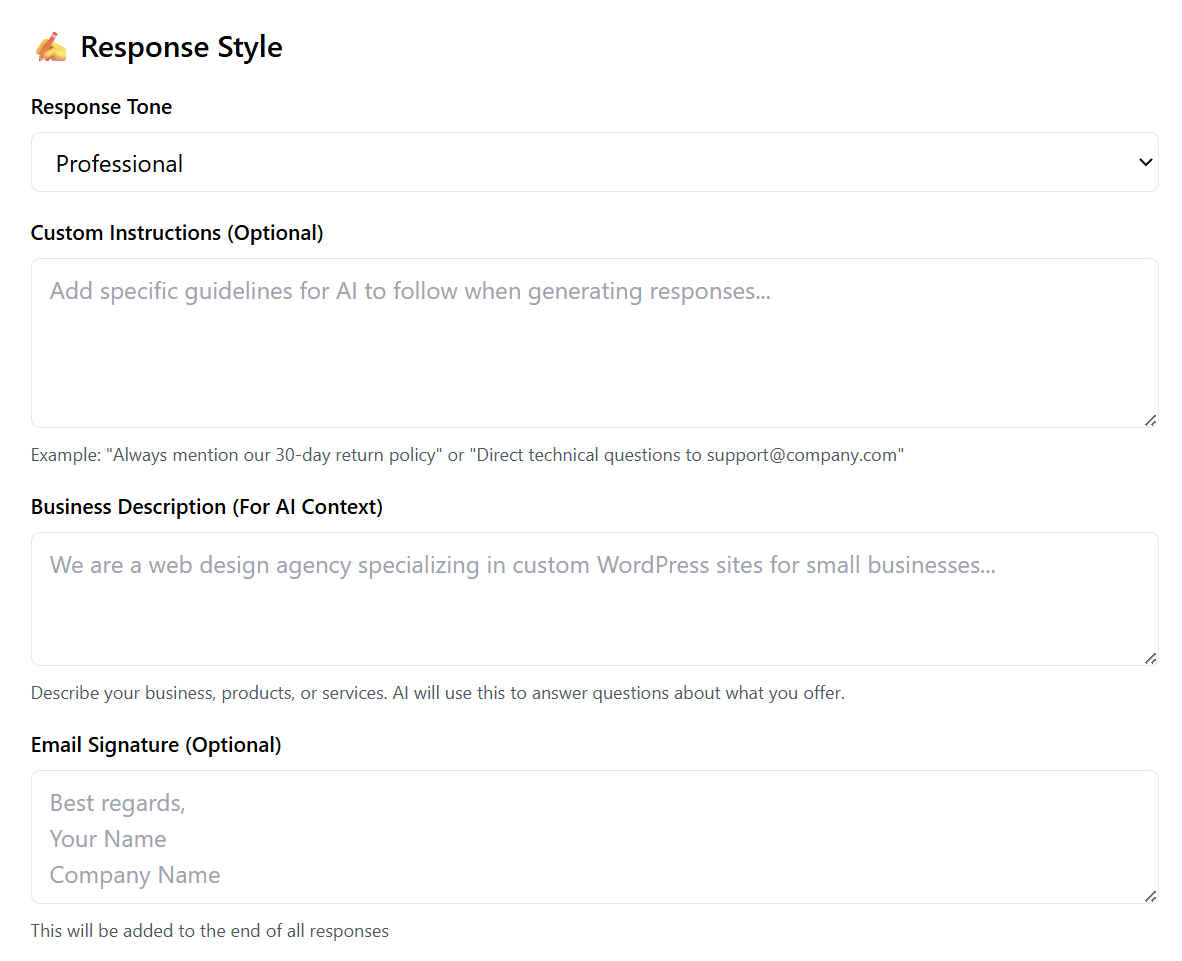Click the 'Add specific guidelines' placeholder text
This screenshot has height=961, width=1182.
410,291
